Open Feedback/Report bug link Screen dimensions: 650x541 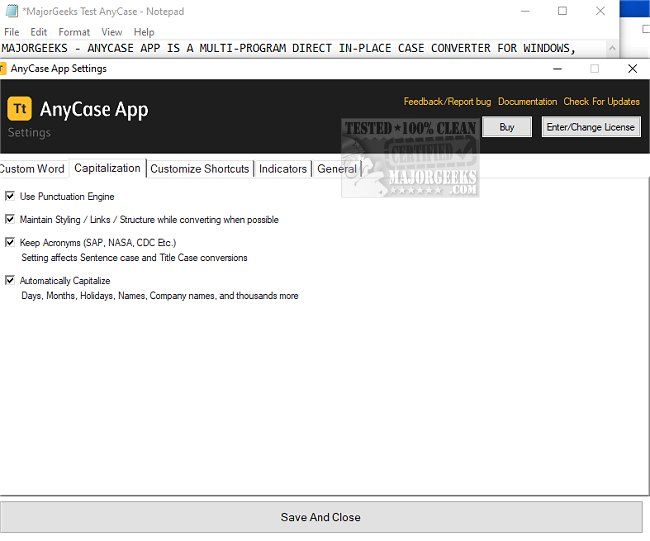pos(447,102)
